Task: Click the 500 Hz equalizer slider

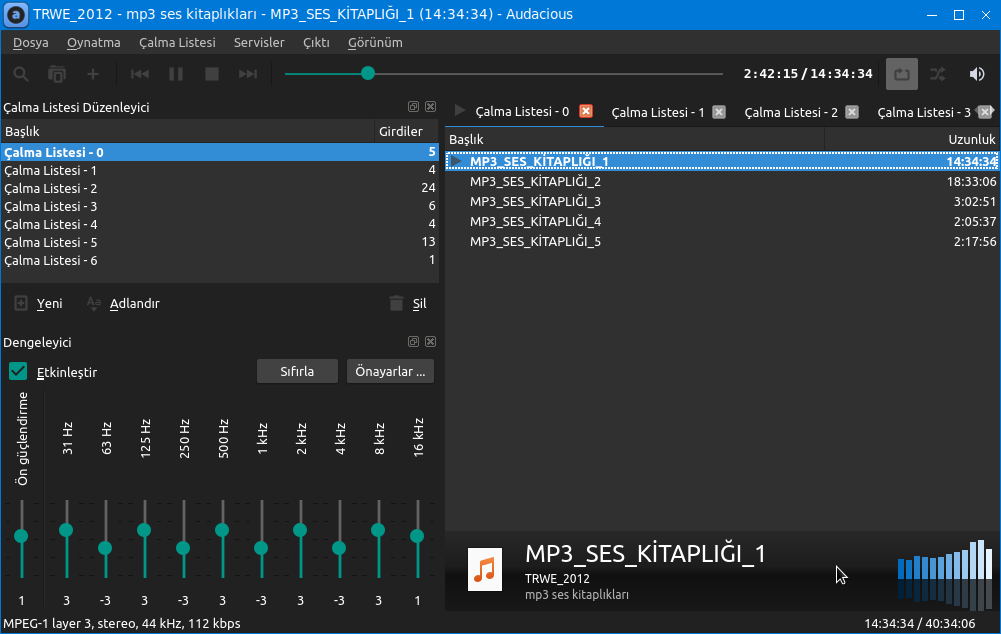Action: [x=222, y=540]
